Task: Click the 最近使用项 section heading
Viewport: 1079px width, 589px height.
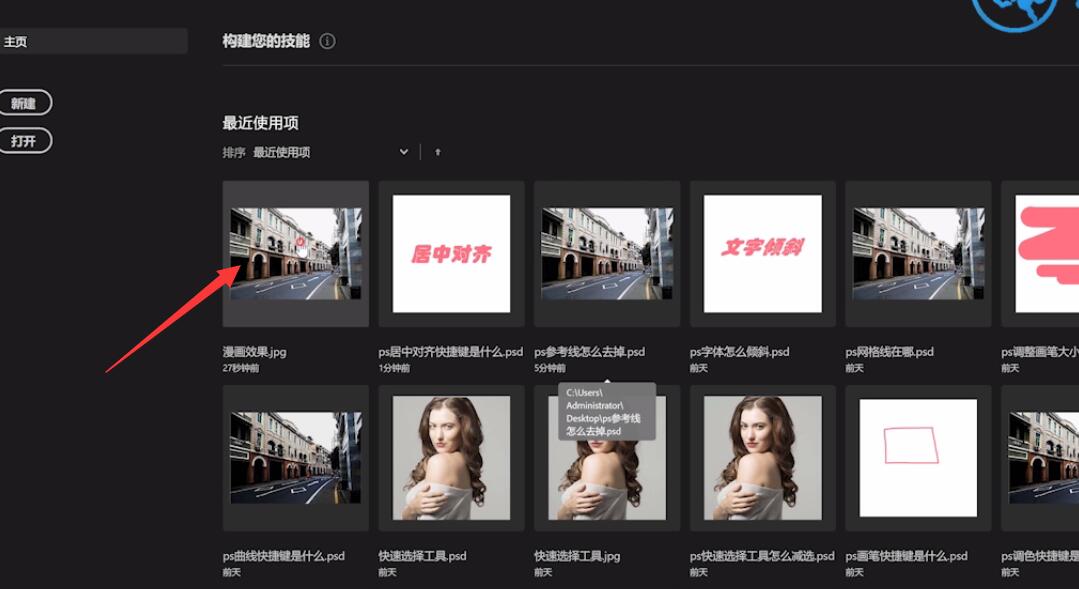Action: pyautogui.click(x=260, y=123)
